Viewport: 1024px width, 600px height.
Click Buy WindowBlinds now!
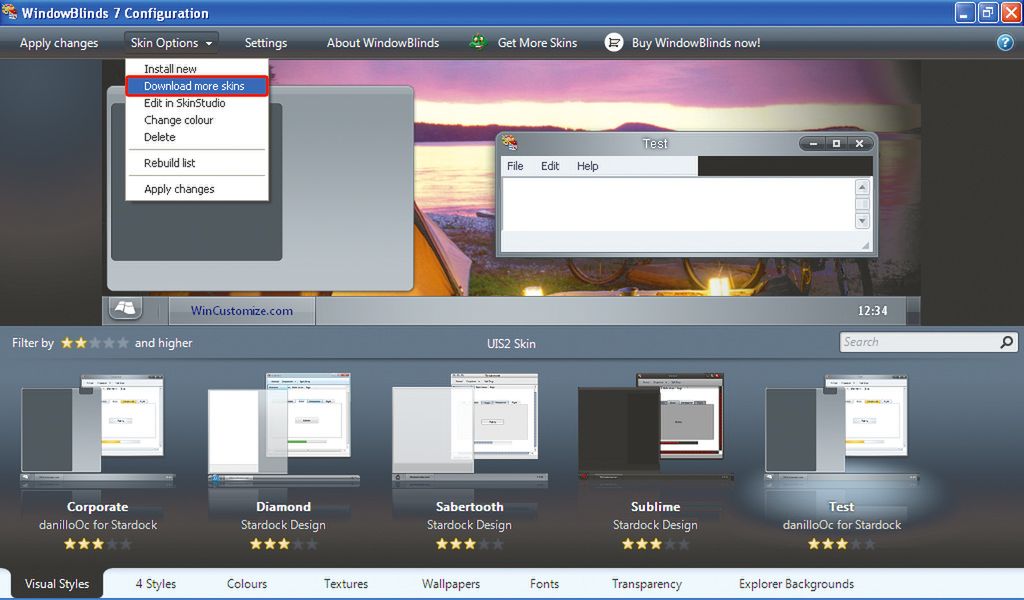point(696,43)
